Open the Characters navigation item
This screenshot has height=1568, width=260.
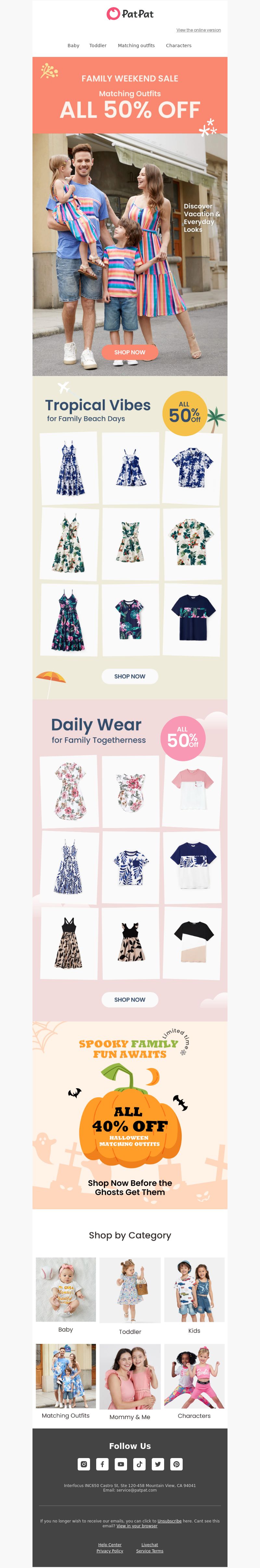pos(178,46)
